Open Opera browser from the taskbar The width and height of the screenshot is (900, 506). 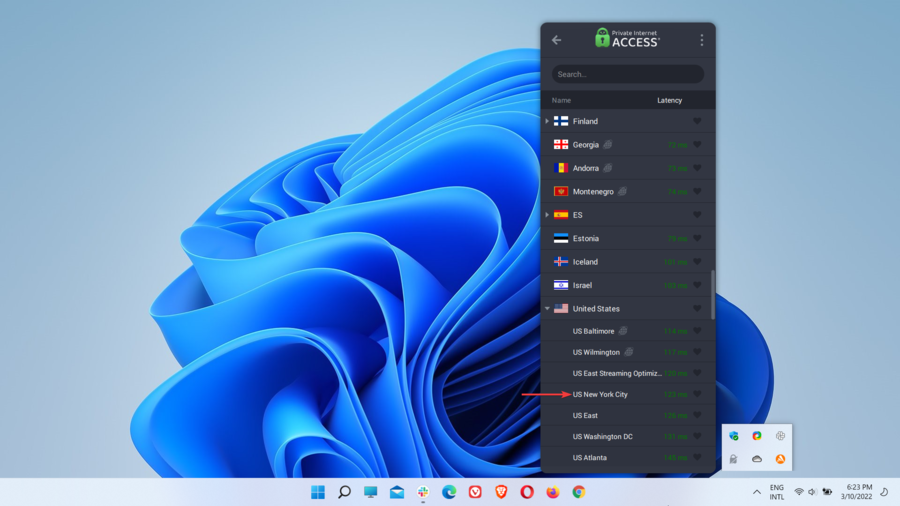(x=527, y=492)
